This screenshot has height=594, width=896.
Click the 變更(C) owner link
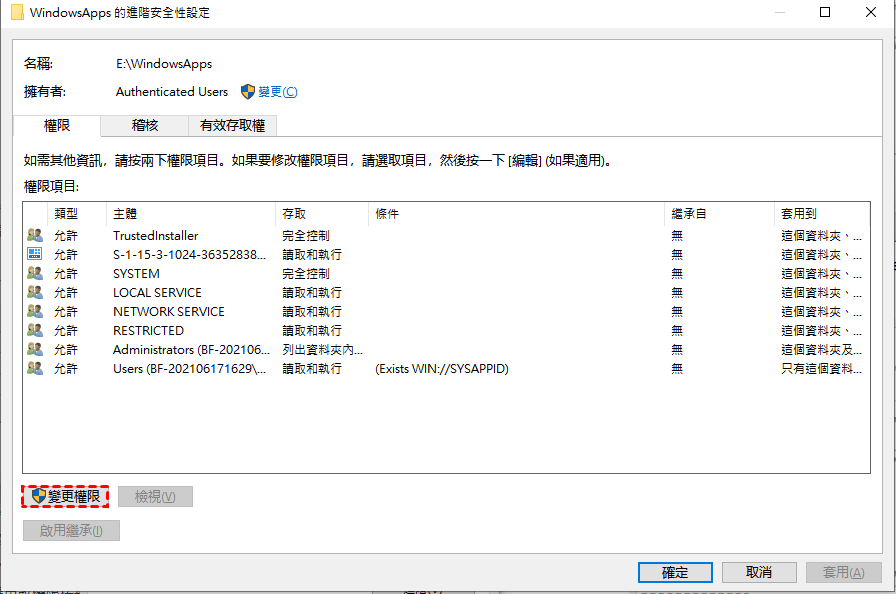coord(278,92)
